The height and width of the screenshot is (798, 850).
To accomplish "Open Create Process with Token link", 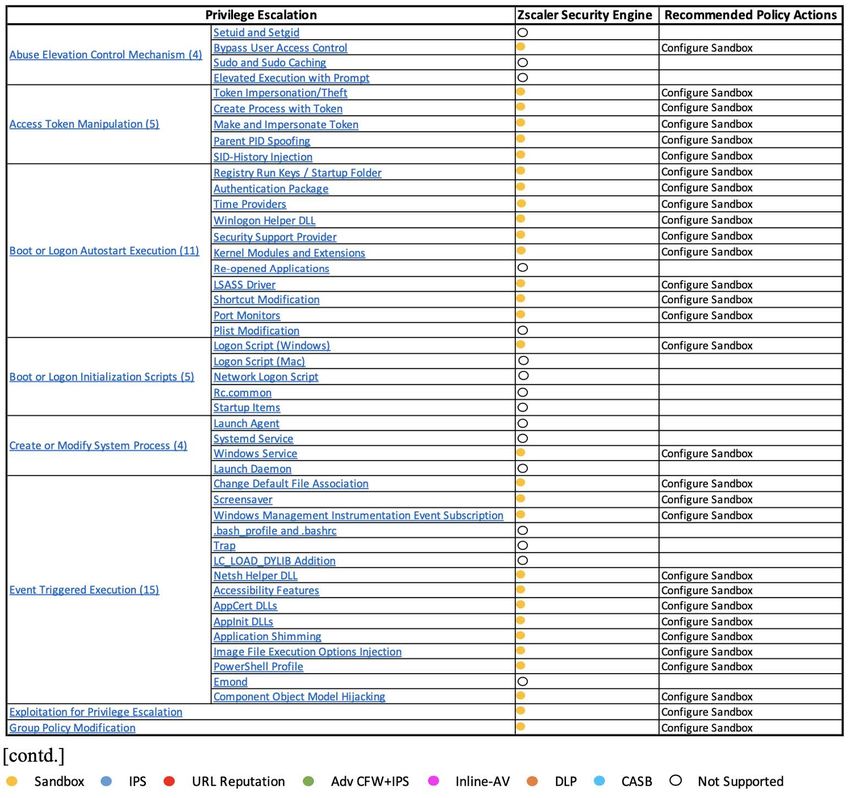I will pos(278,108).
